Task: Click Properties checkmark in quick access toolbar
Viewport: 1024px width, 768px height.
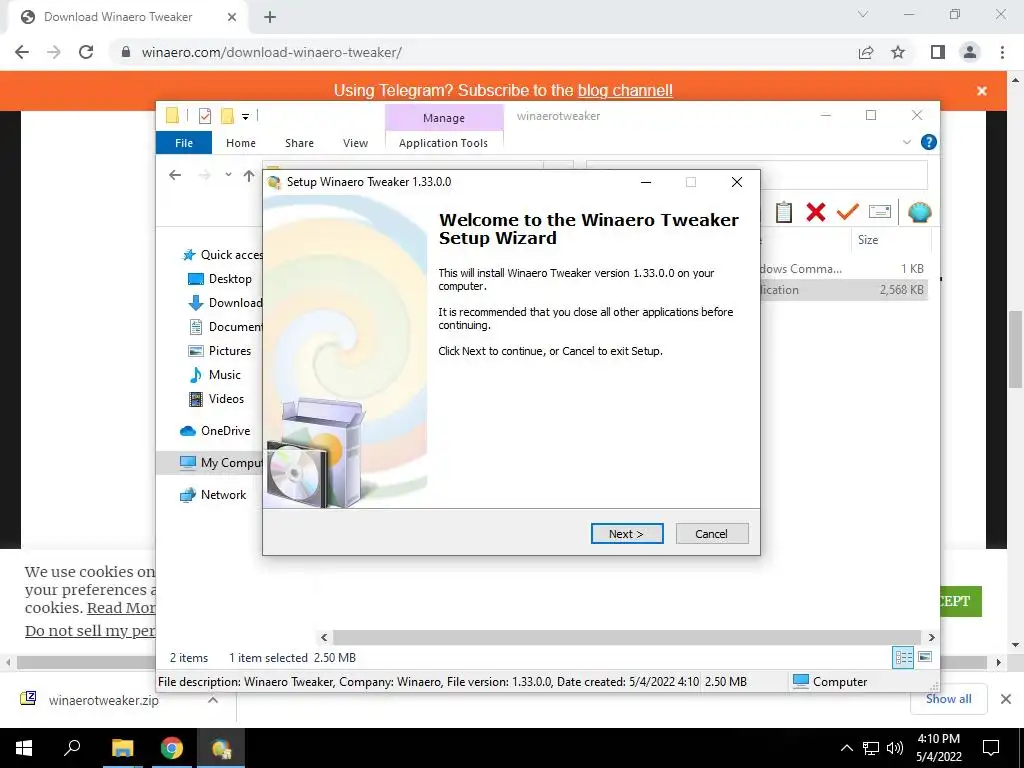Action: click(x=205, y=116)
